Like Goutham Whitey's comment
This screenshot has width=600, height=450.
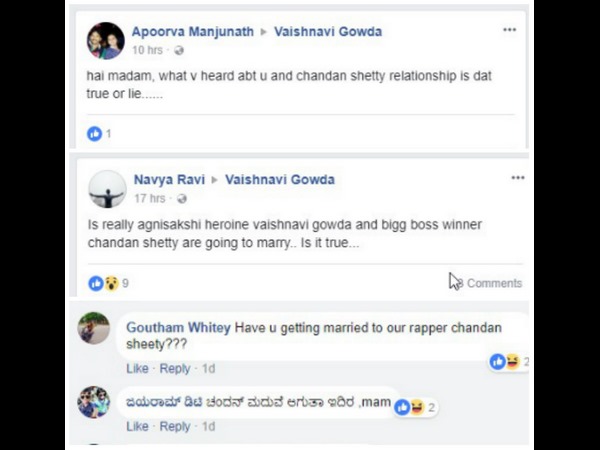pyautogui.click(x=137, y=369)
